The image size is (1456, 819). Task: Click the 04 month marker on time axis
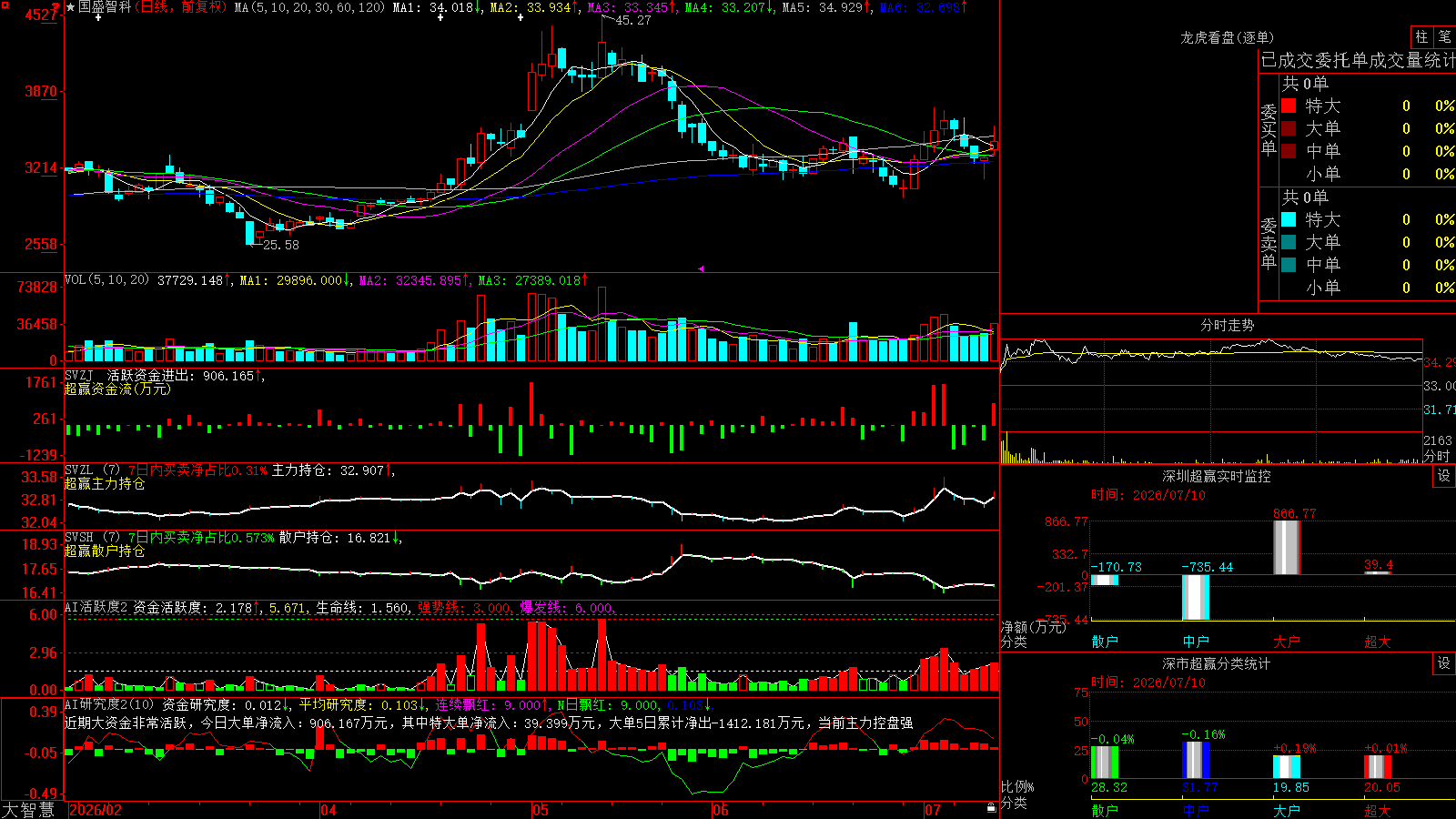click(x=329, y=810)
